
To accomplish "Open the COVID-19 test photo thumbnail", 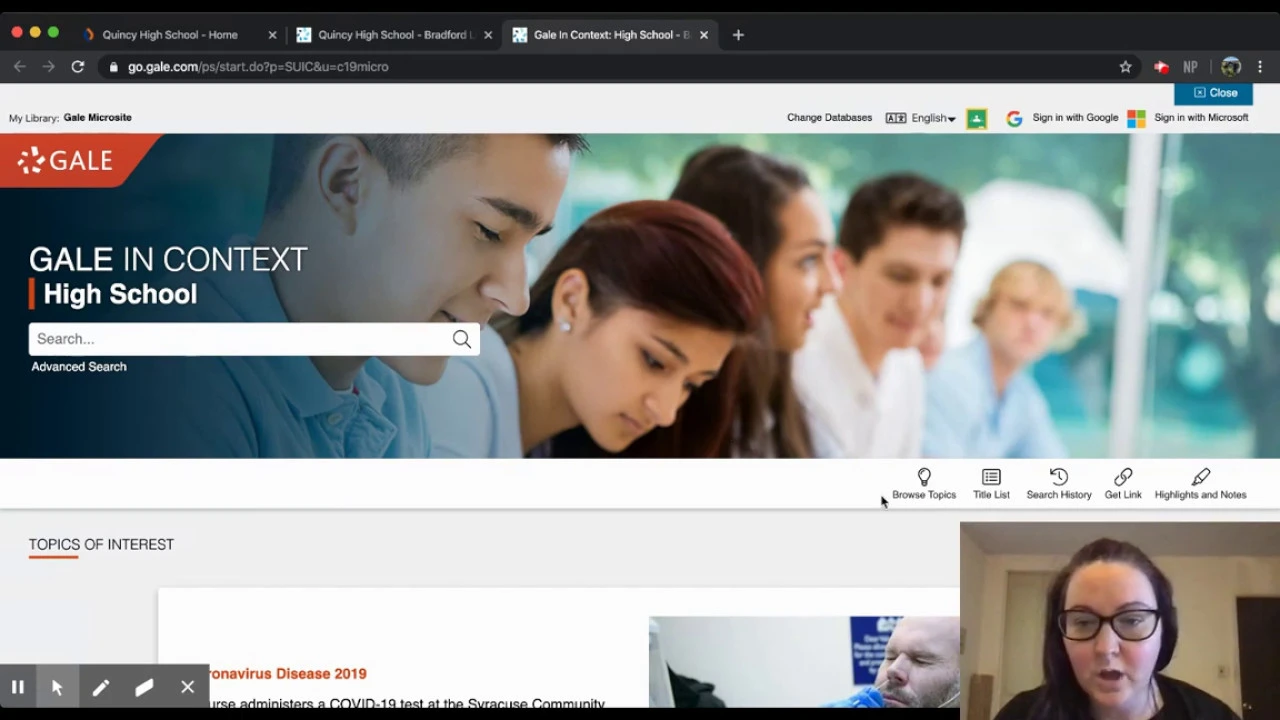I will [x=804, y=662].
